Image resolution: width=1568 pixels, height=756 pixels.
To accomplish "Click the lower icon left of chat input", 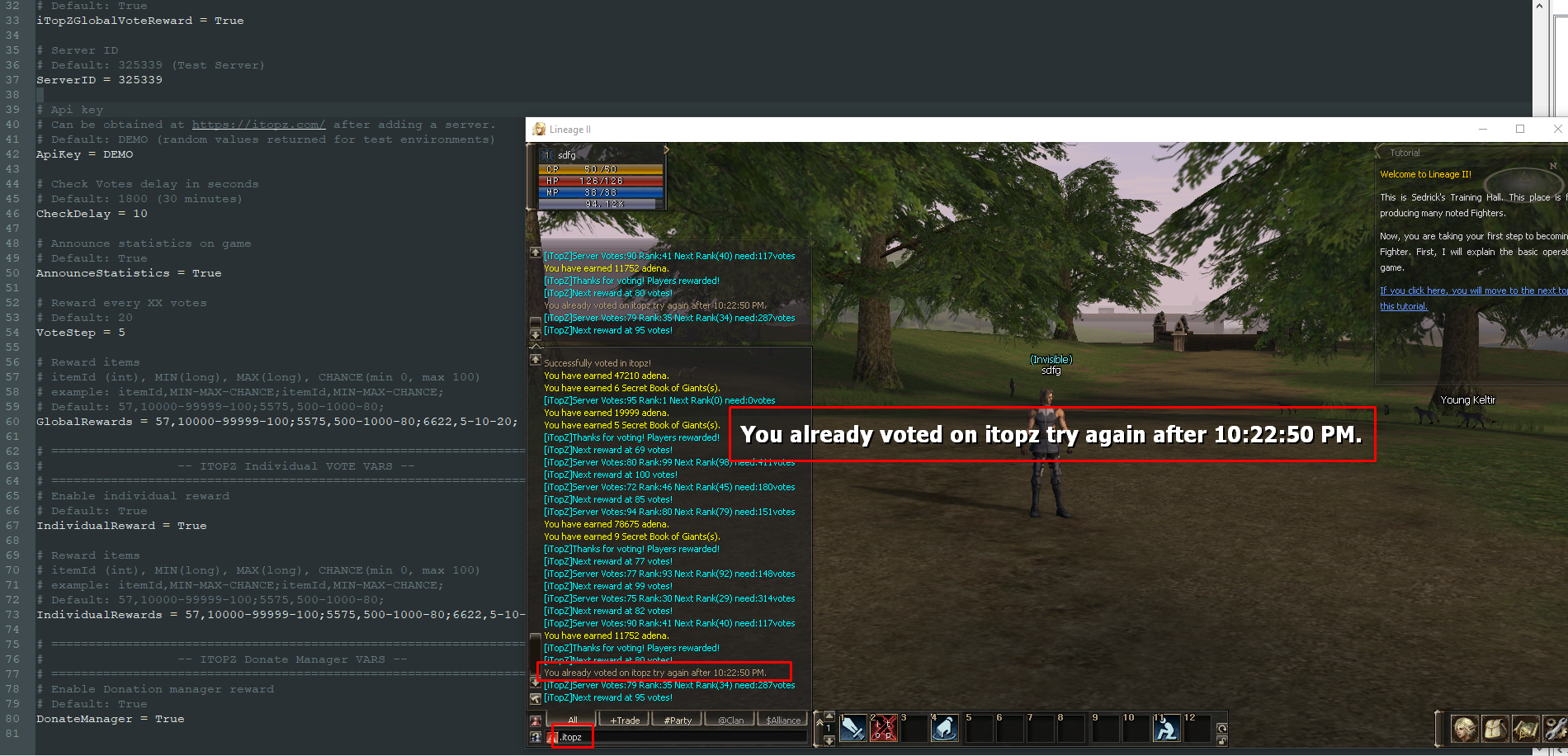I will (x=536, y=737).
